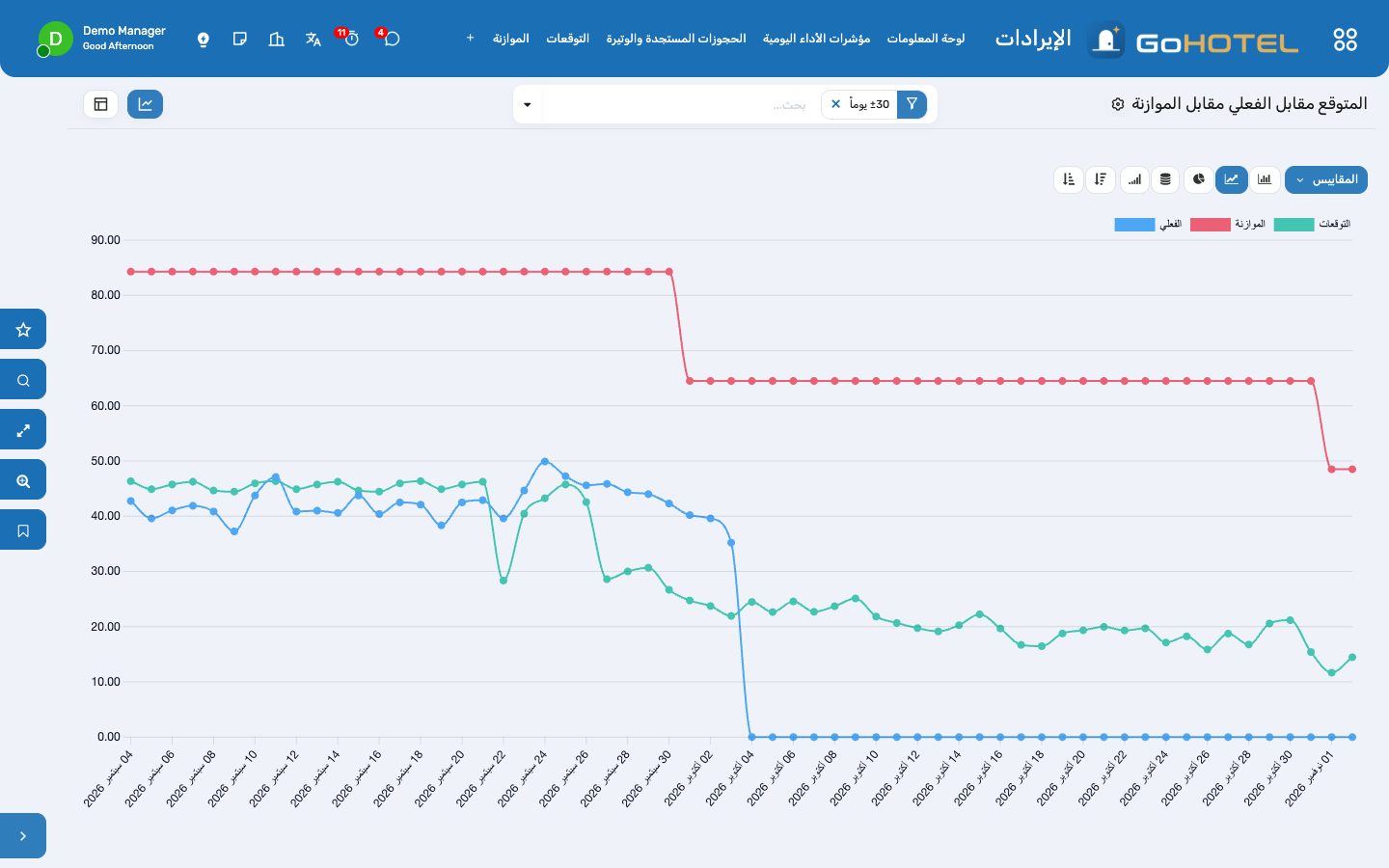
Task: Open the apps grid menu icon
Action: coord(1345,40)
